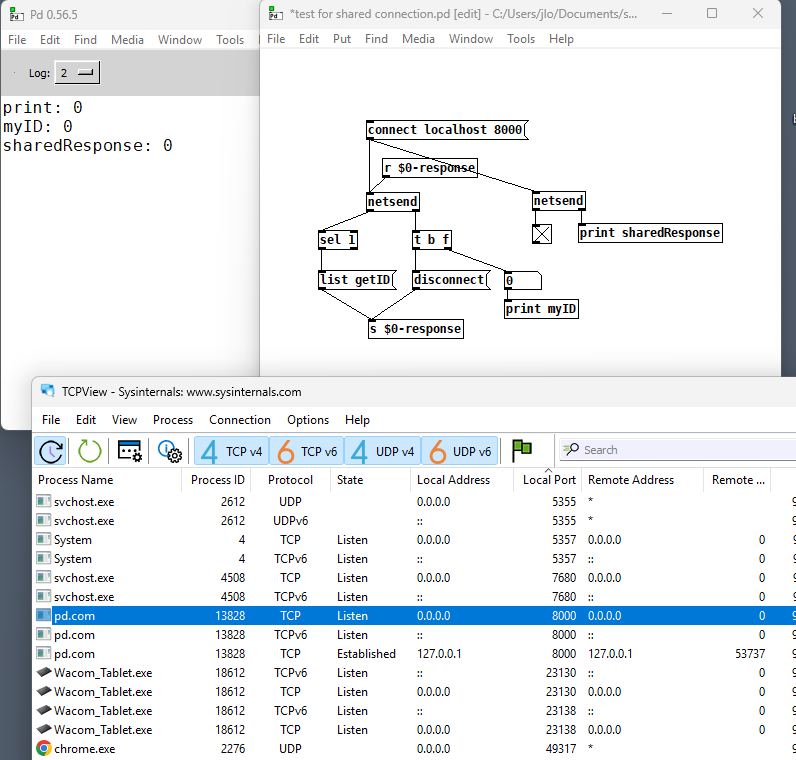The width and height of the screenshot is (796, 760).
Task: Click the green refresh arrow in TCPView
Action: pos(89,451)
